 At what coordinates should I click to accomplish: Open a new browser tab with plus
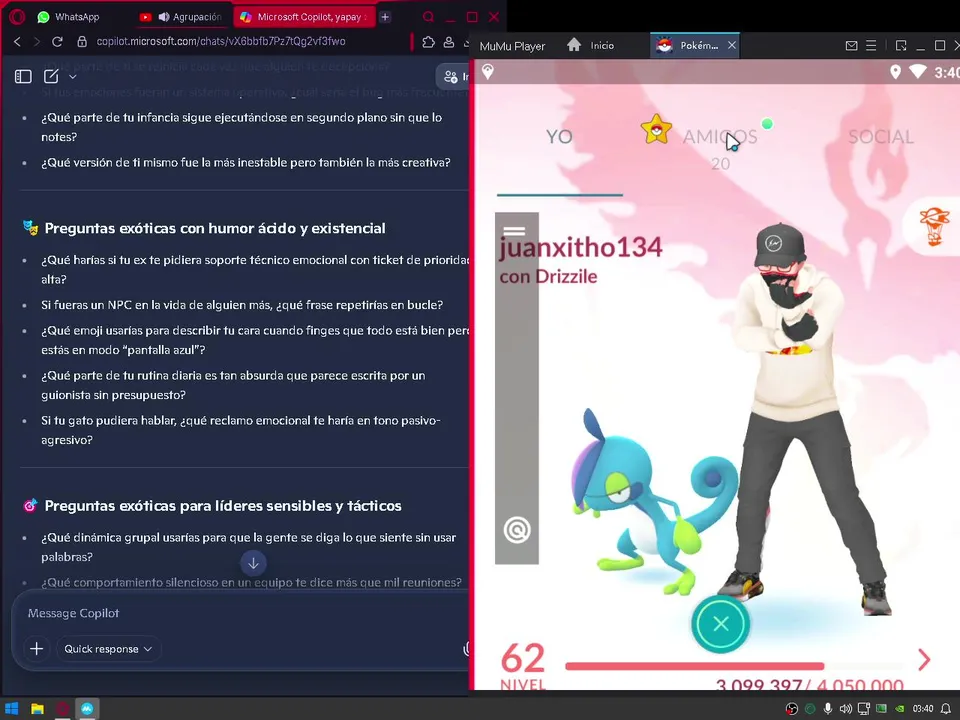pos(385,17)
